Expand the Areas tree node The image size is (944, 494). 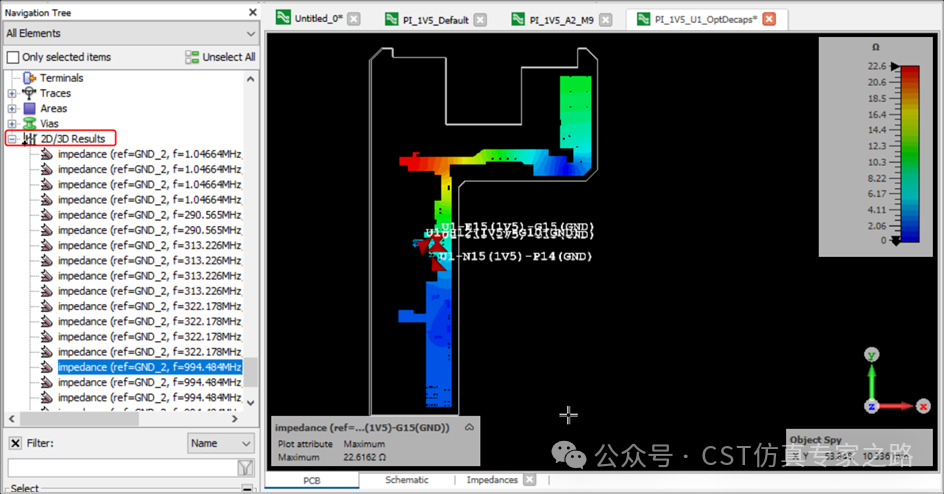pos(12,108)
